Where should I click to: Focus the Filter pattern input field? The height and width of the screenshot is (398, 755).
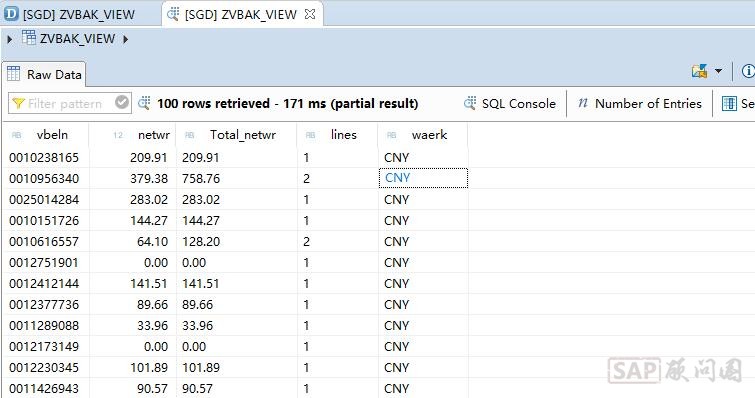70,103
